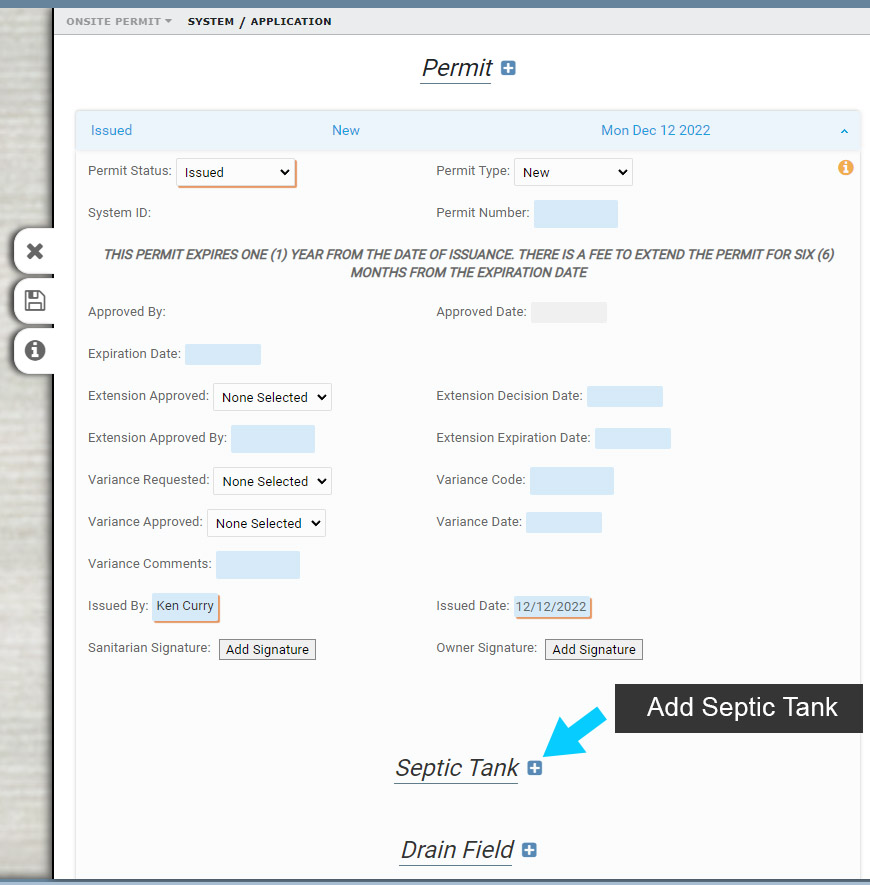Click the Permit Number field
The image size is (870, 885).
point(575,214)
